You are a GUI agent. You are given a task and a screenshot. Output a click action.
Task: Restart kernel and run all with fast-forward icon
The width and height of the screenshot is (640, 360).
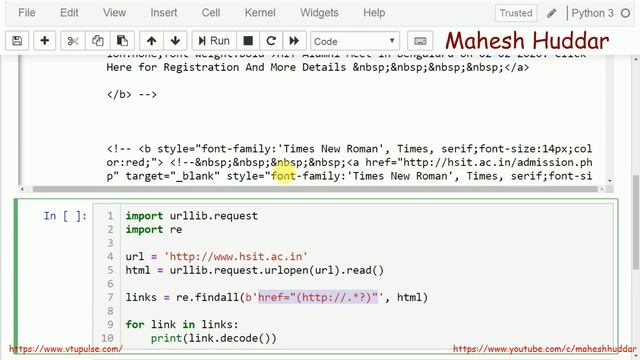point(294,41)
